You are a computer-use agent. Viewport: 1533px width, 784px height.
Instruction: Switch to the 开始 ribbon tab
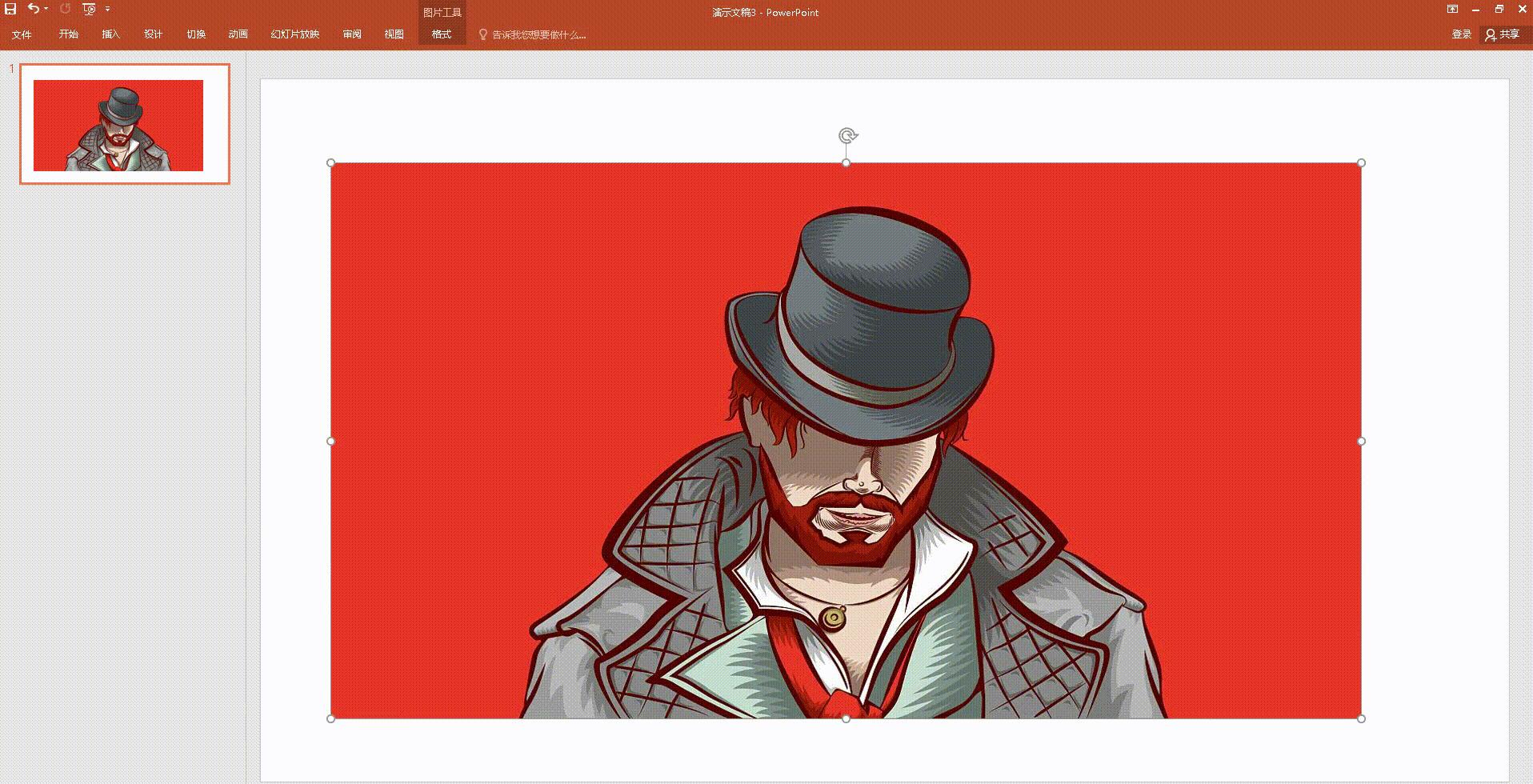69,34
